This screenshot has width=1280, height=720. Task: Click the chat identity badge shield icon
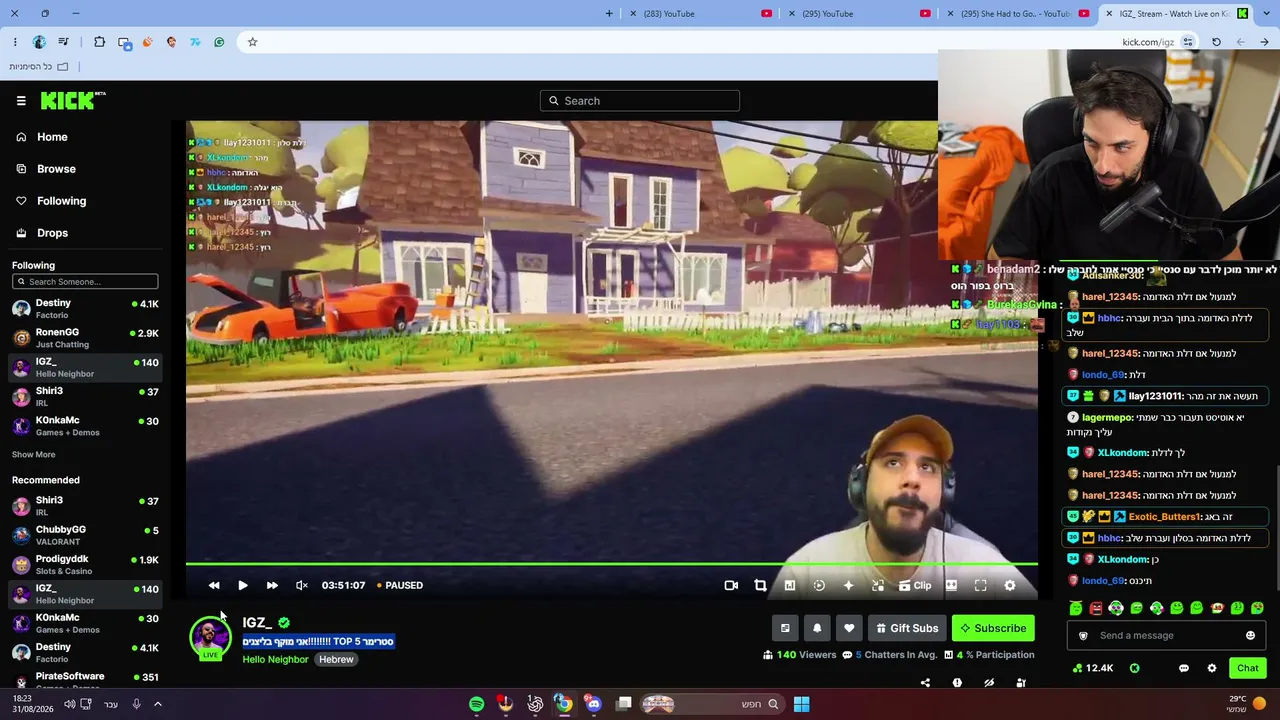pyautogui.click(x=1083, y=636)
